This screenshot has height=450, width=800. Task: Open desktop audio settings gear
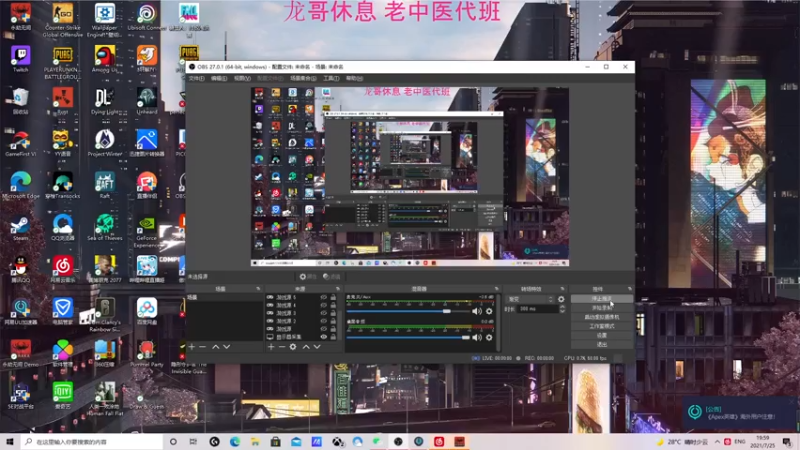coord(489,337)
